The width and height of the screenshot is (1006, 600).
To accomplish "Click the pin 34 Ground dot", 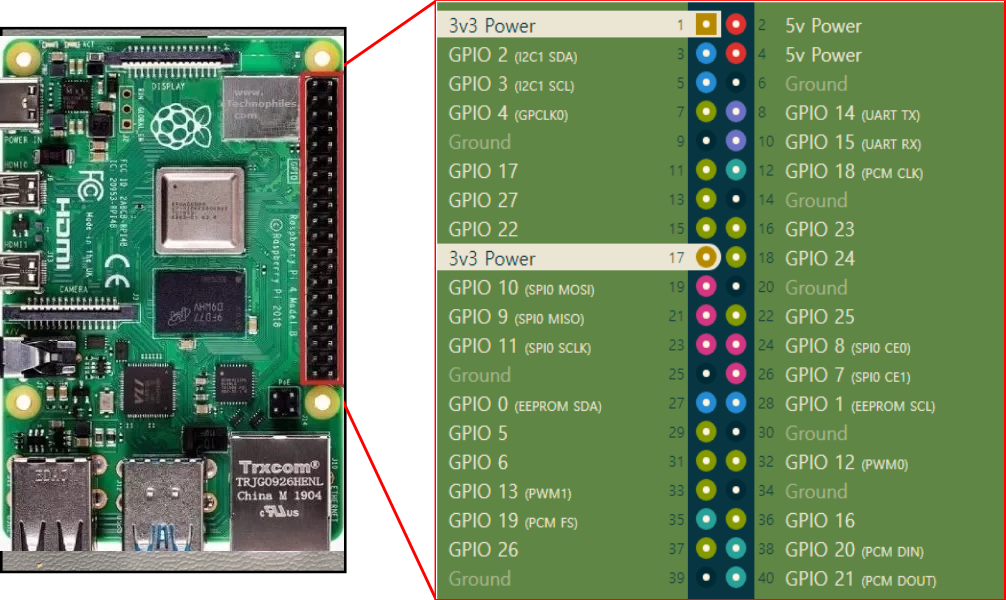I will point(736,491).
